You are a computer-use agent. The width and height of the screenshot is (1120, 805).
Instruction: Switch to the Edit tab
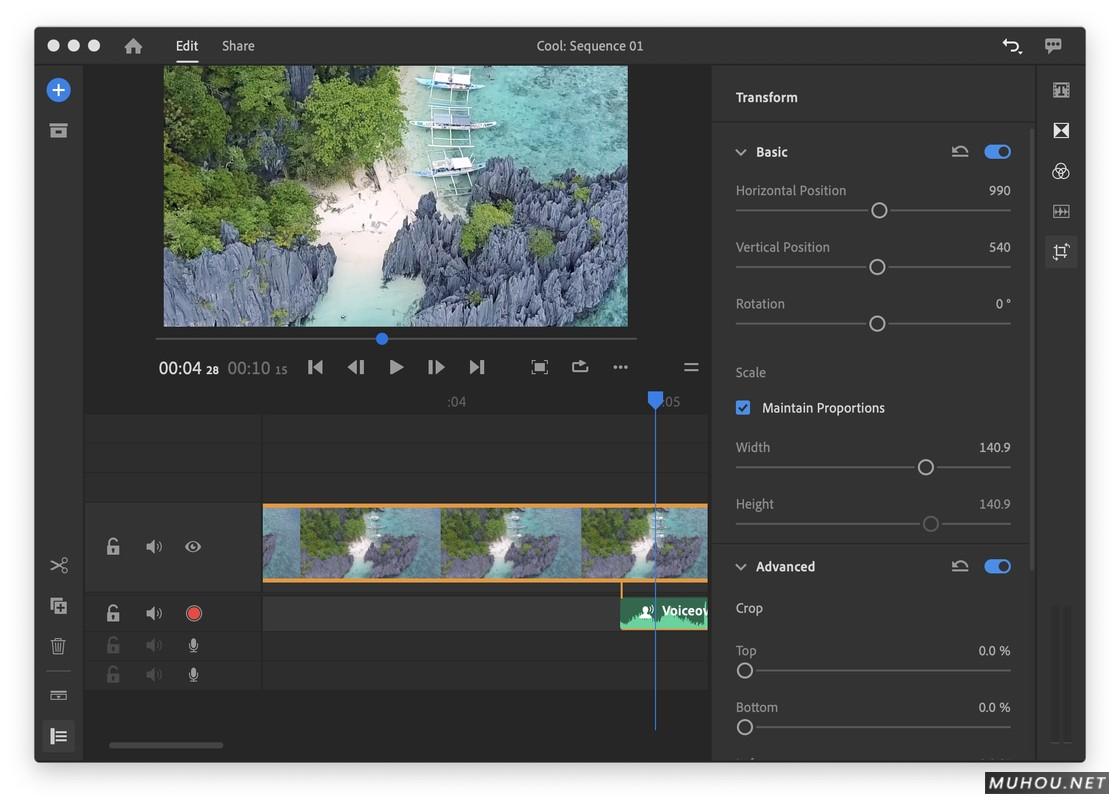pos(187,46)
